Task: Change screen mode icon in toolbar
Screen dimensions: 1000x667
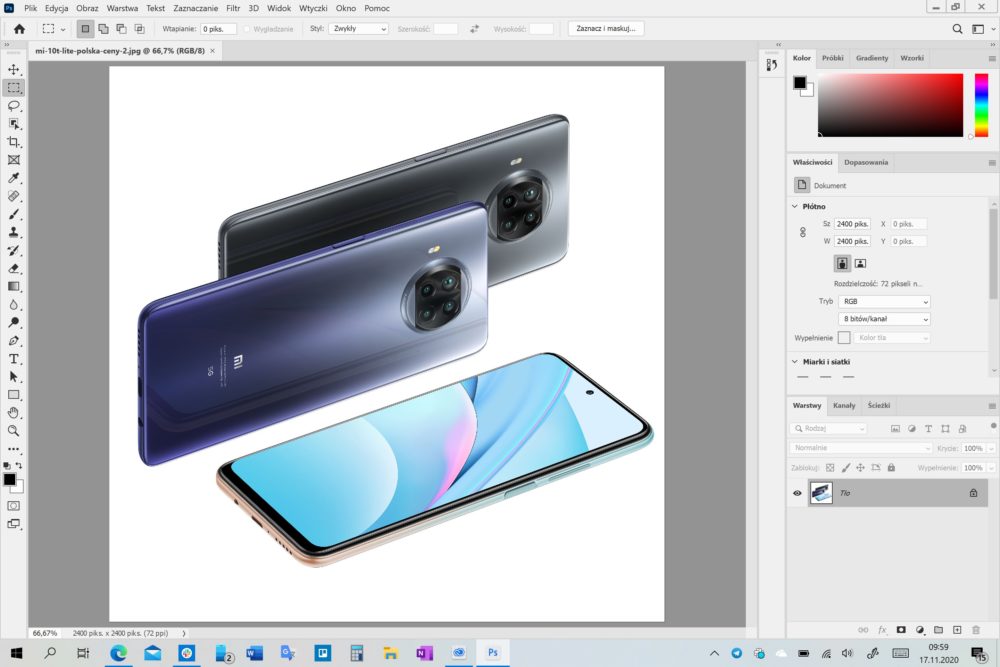Action: [x=13, y=524]
